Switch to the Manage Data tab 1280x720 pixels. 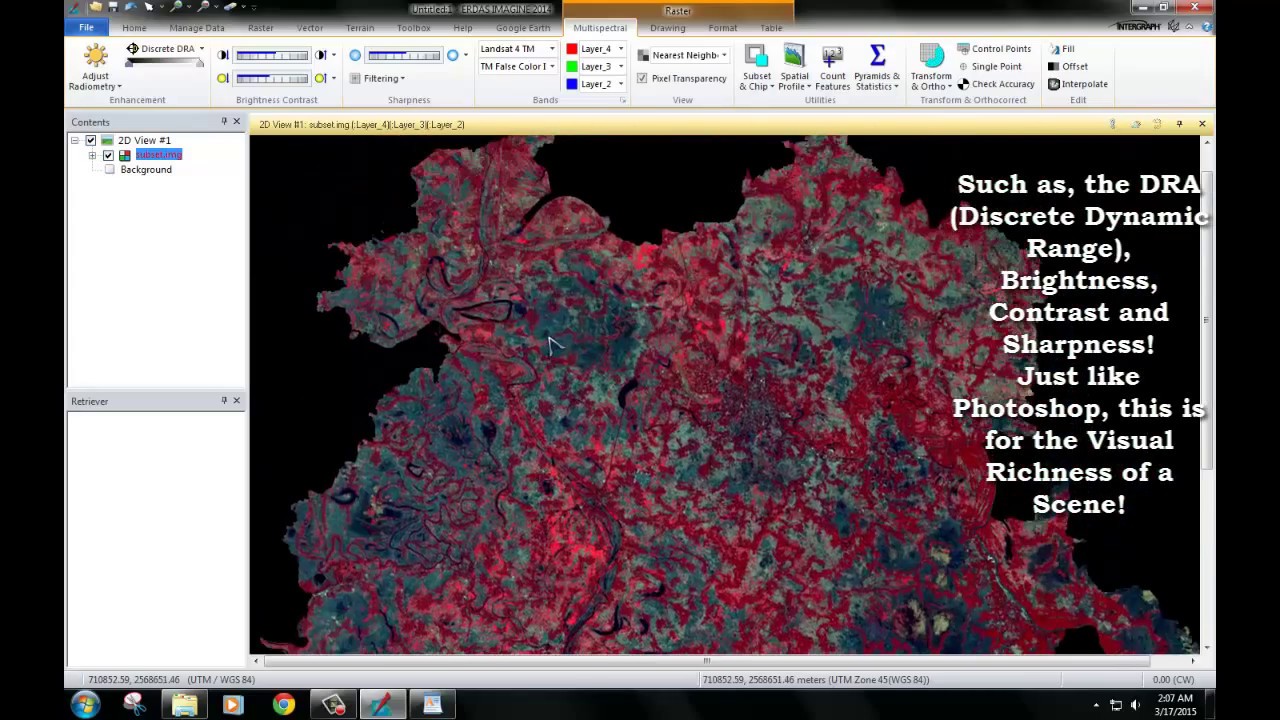197,28
